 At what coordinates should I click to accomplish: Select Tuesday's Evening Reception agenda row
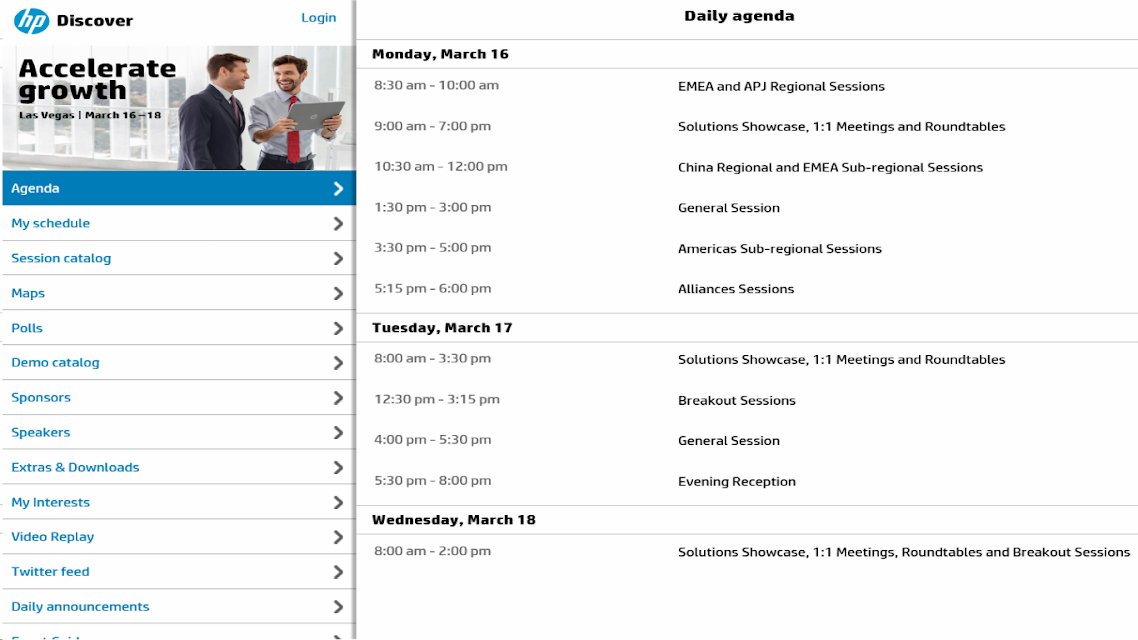pyautogui.click(x=748, y=481)
